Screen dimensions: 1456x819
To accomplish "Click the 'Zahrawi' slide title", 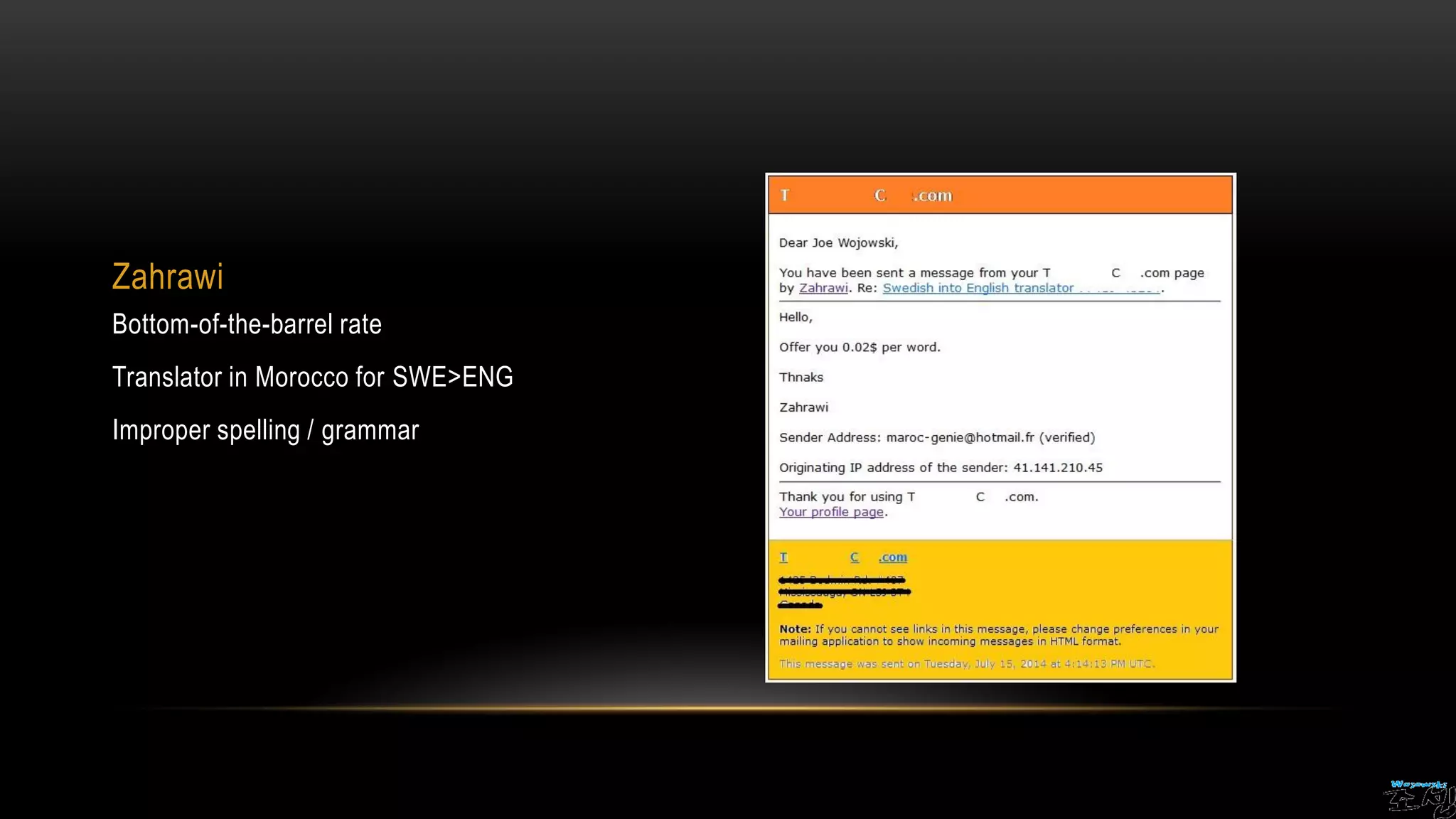I will [168, 277].
